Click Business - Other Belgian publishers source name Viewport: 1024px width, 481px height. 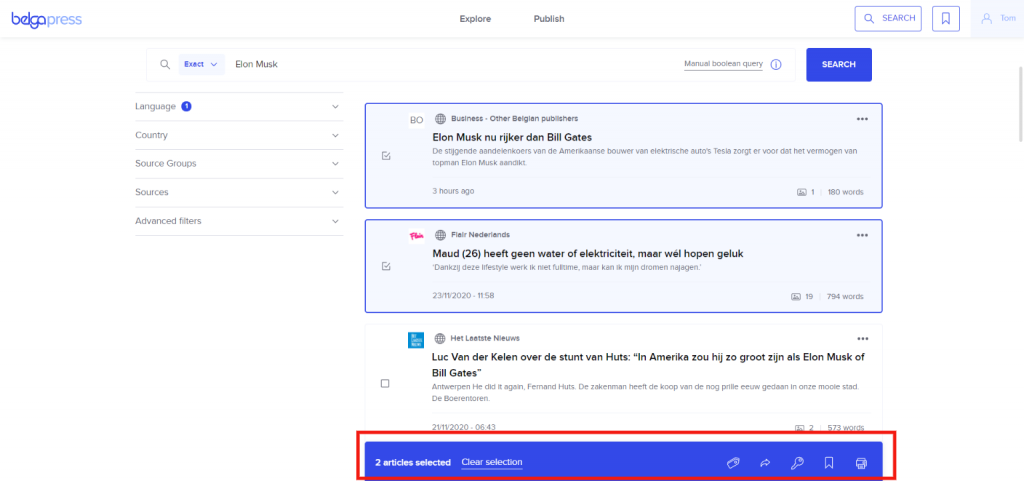pyautogui.click(x=515, y=119)
